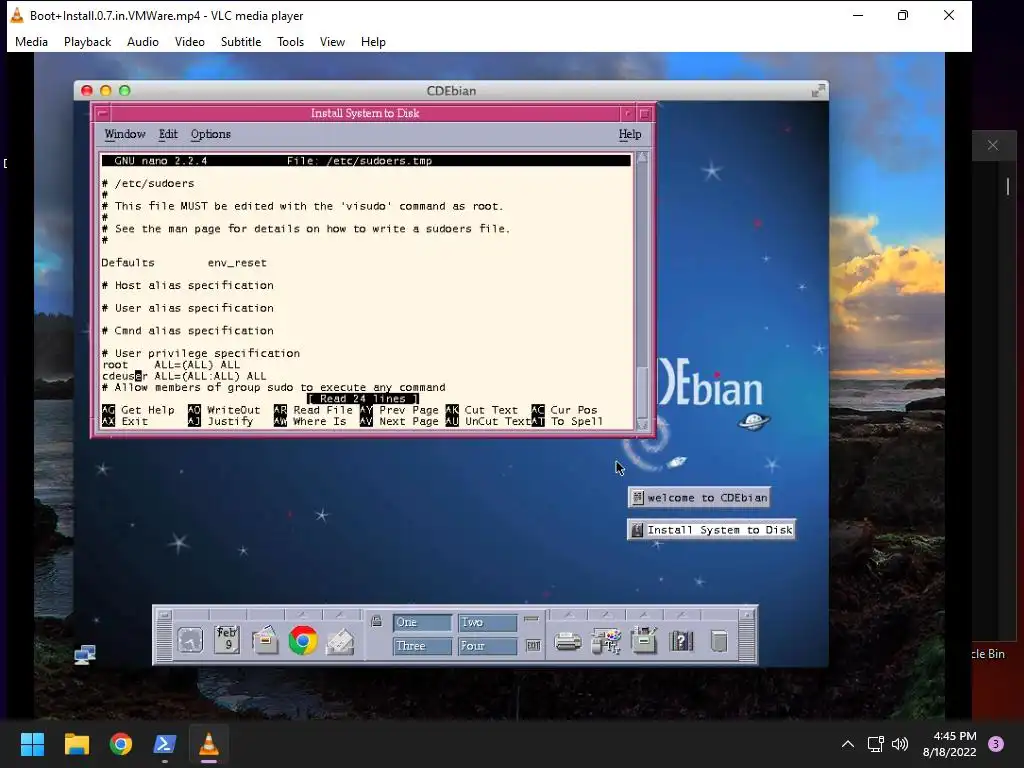This screenshot has height=768, width=1024.
Task: Open VLC Subtitle menu
Action: (x=241, y=42)
